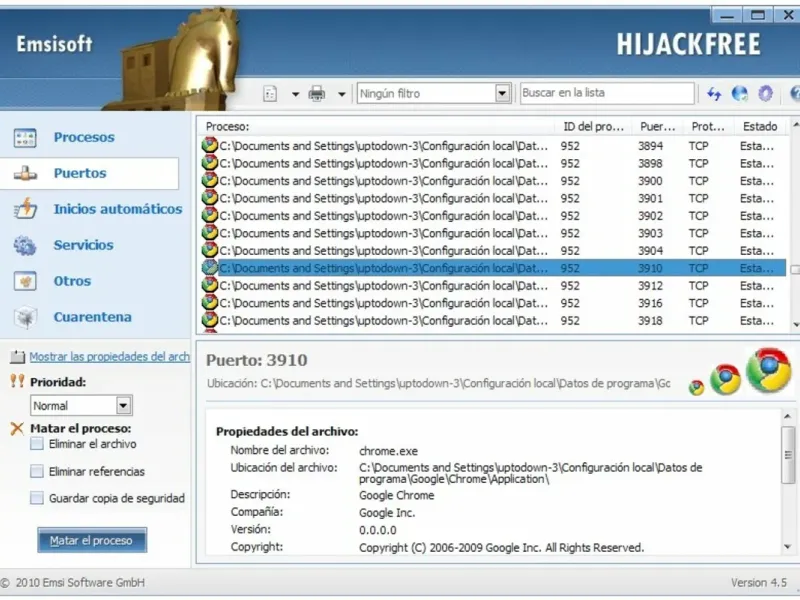Expand the report icon dropdown arrow
Screen dimensions: 800x600
[x=295, y=94]
